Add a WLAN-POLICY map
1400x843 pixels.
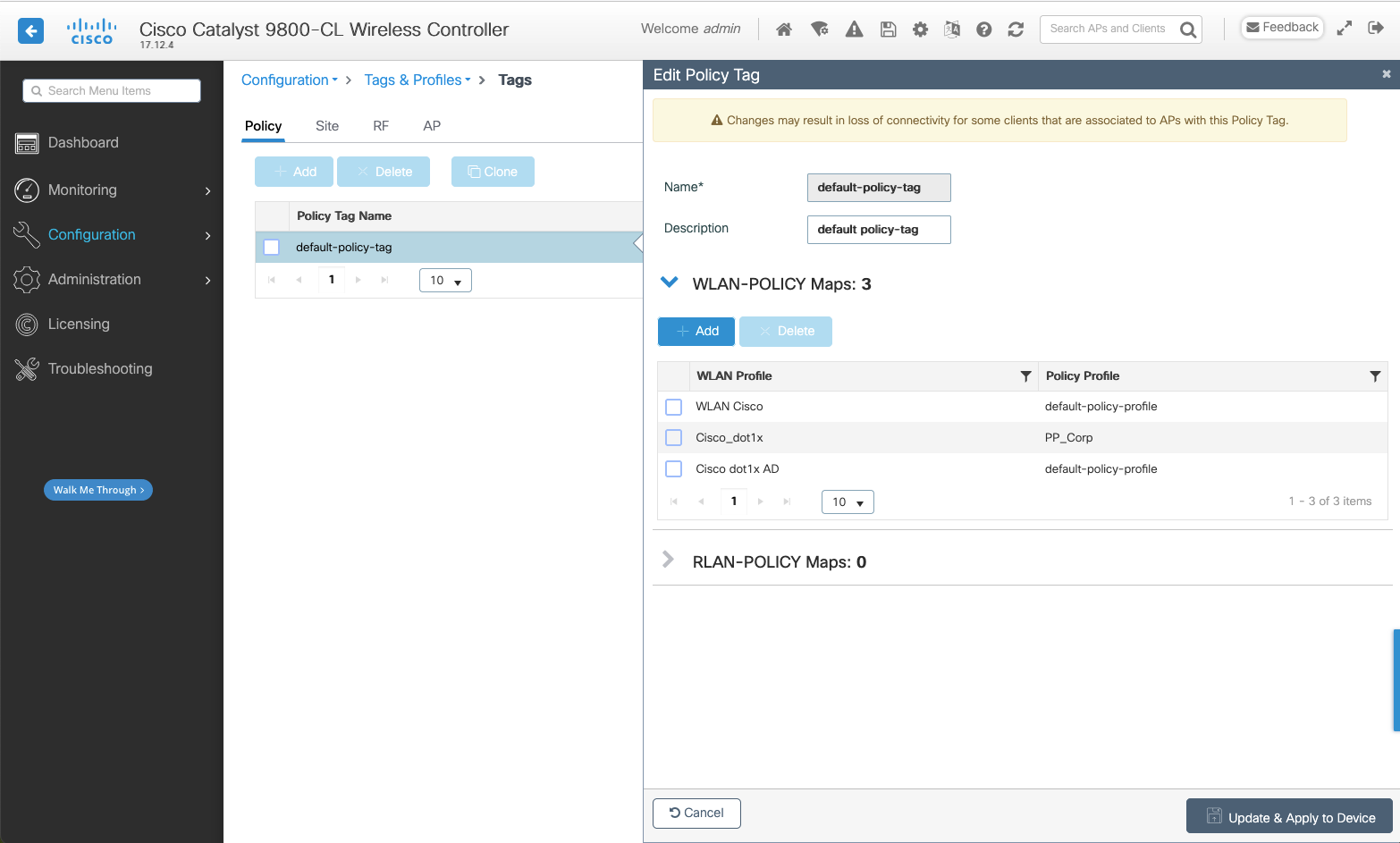(x=696, y=332)
